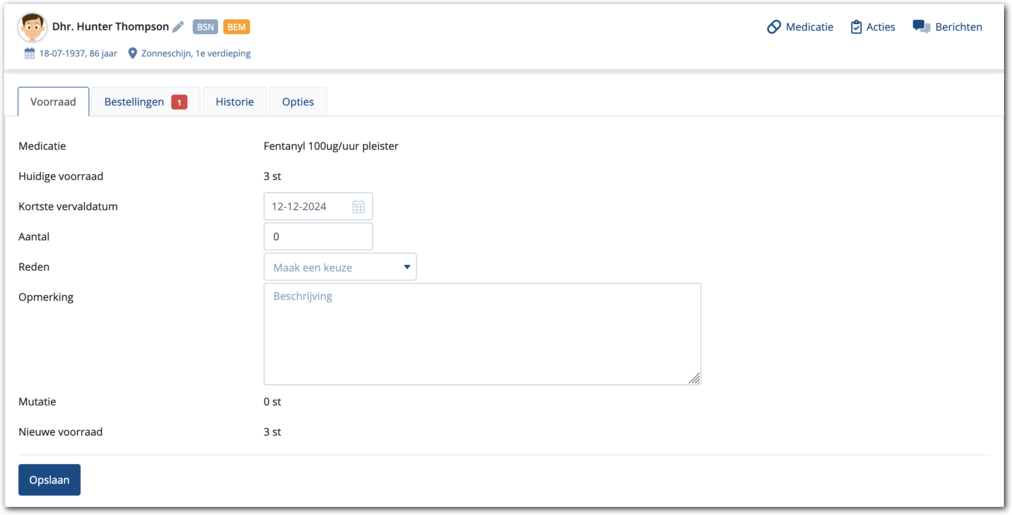Select the Voorraad tab

53,102
